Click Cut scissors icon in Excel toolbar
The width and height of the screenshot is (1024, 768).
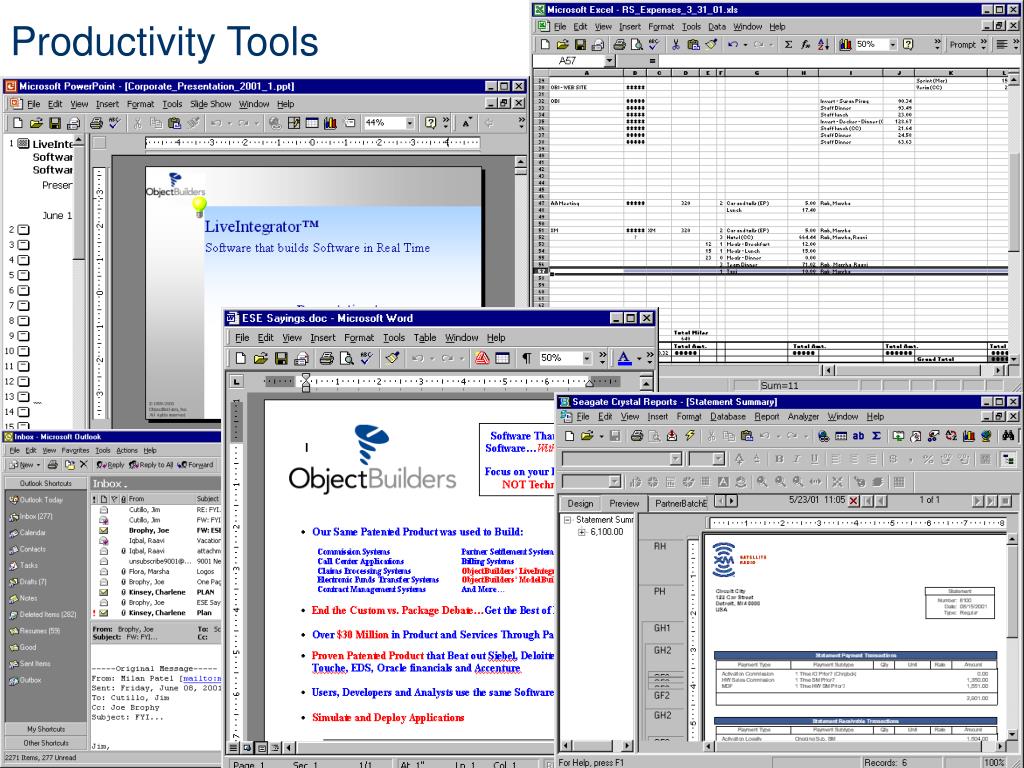coord(676,44)
